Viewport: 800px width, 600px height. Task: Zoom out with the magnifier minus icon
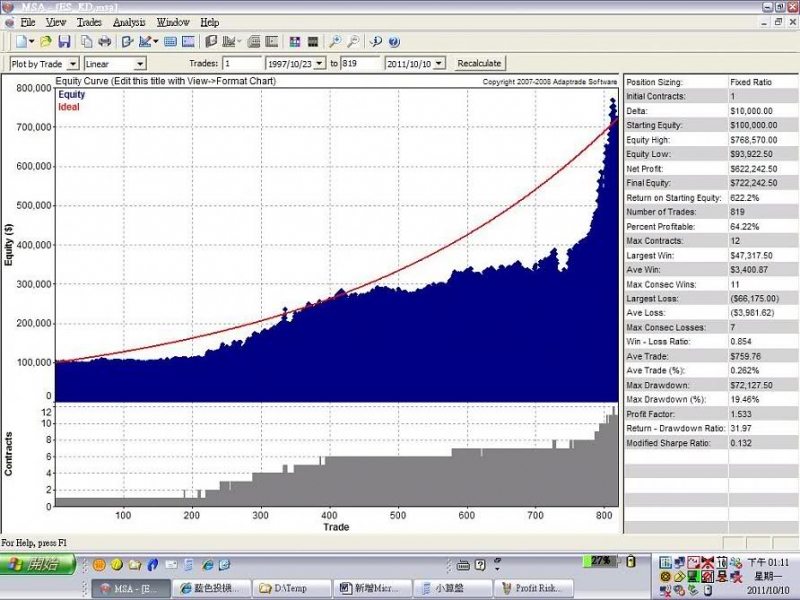click(x=353, y=42)
